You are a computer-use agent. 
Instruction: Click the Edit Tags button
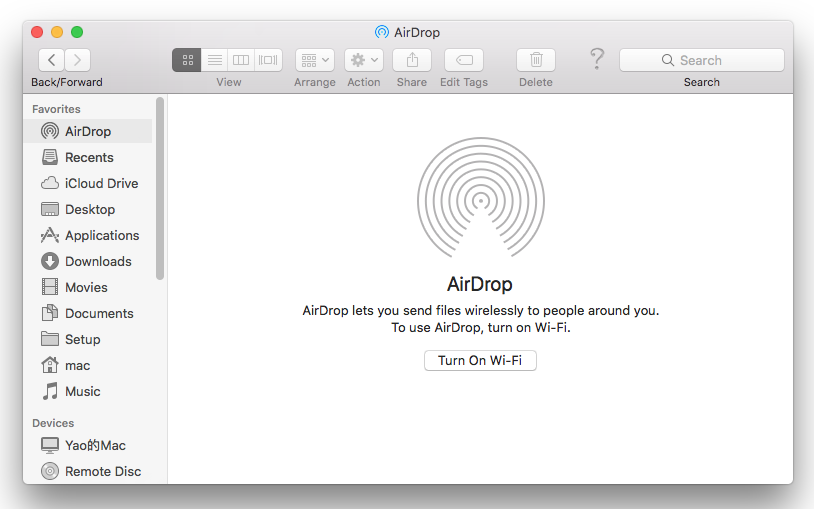(464, 60)
